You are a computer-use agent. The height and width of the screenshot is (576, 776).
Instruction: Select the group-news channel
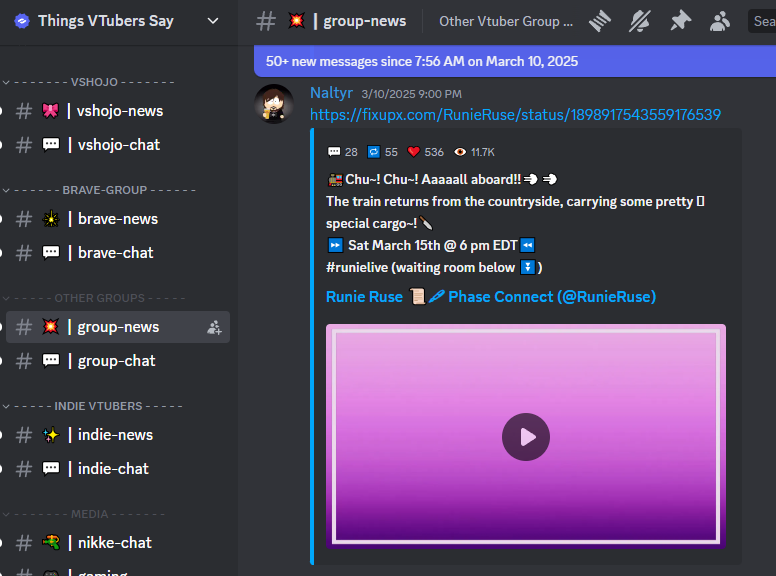pyautogui.click(x=118, y=327)
